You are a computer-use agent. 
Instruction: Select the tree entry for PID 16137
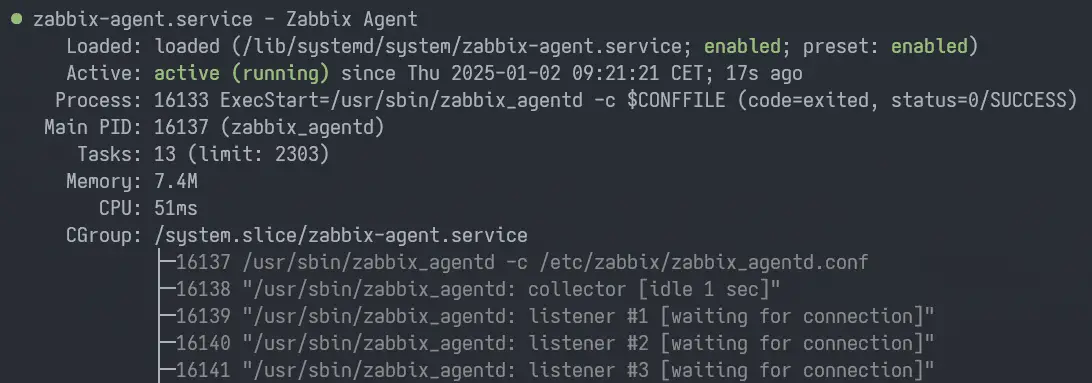coord(515,263)
